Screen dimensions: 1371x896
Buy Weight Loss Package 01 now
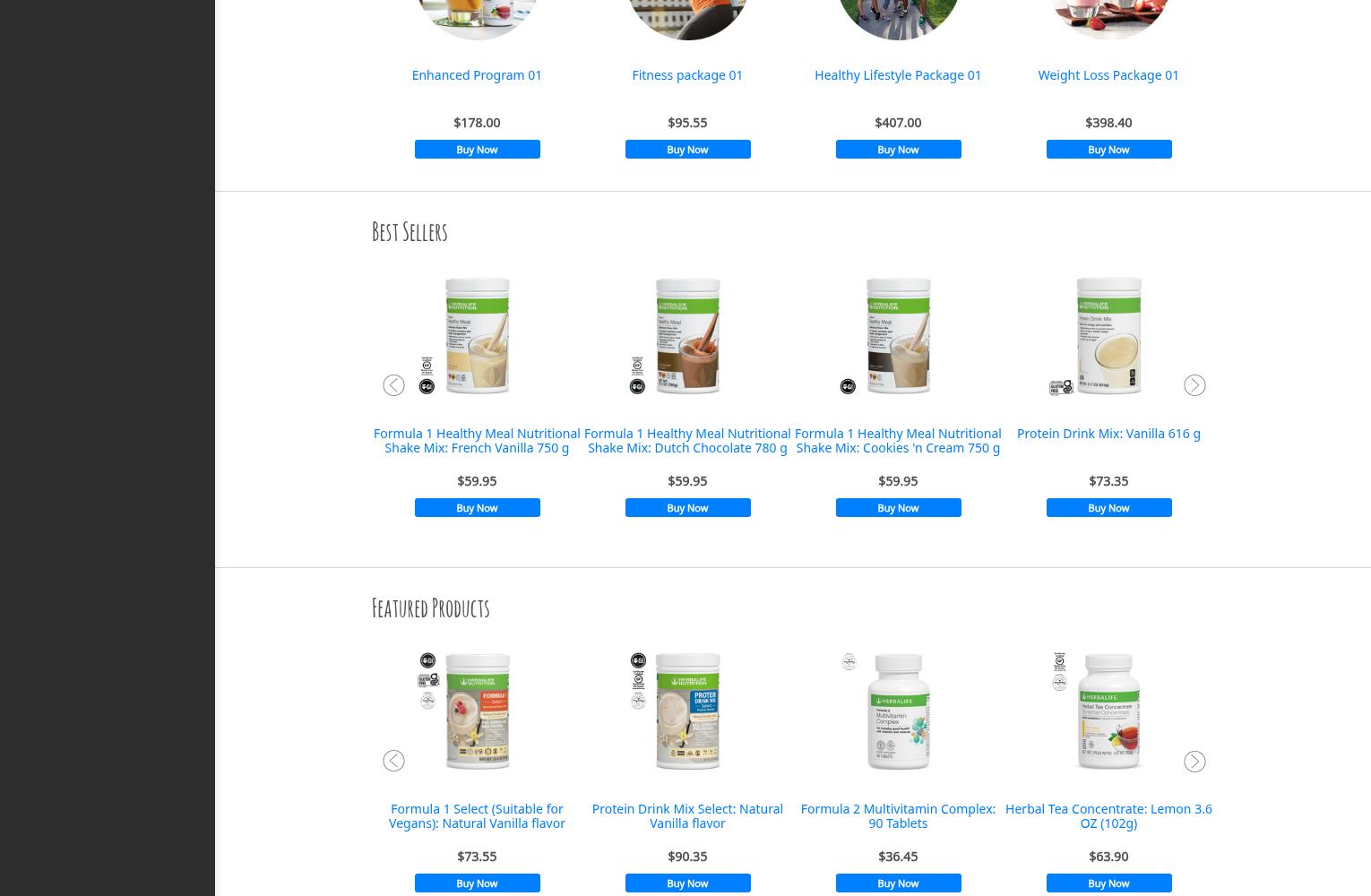[x=1108, y=150]
